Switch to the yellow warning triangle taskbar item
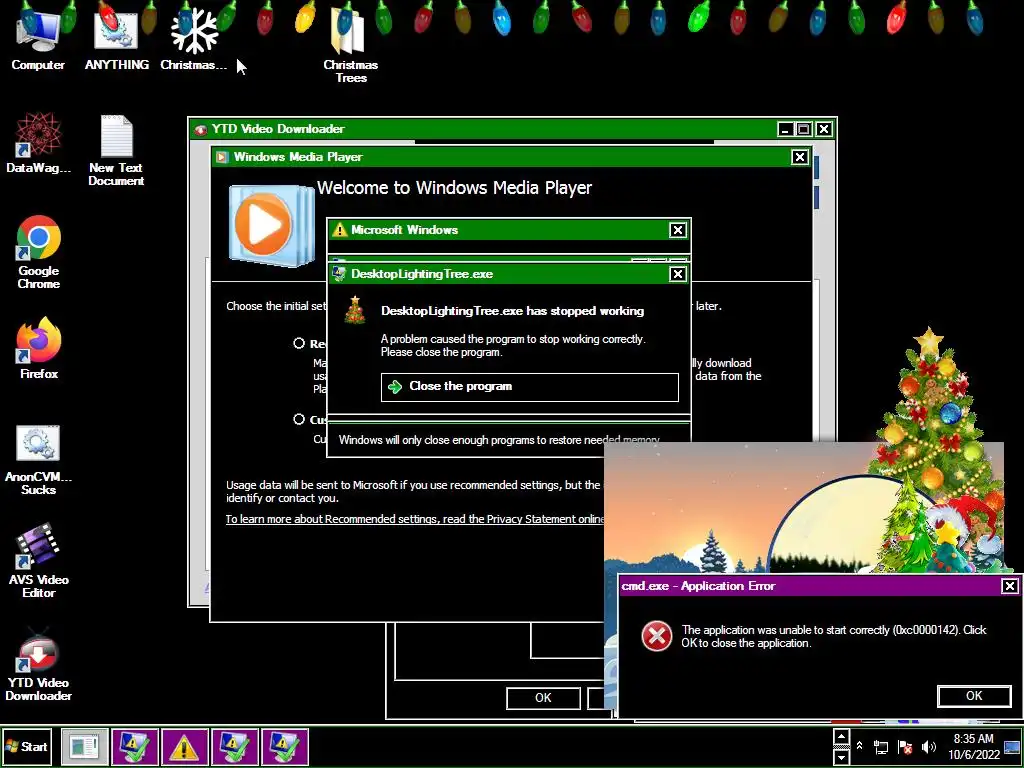 click(x=184, y=746)
